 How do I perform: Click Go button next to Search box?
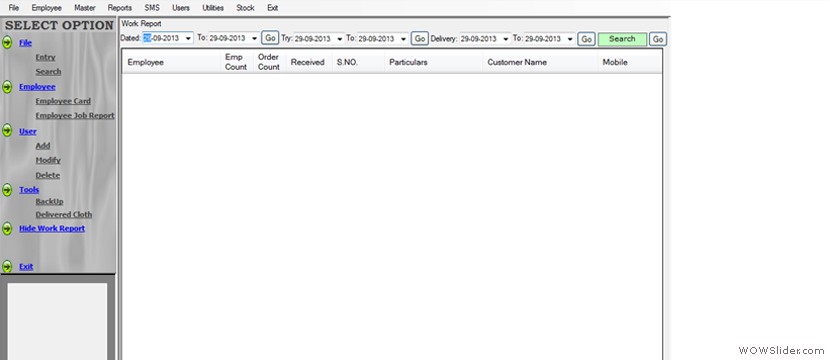658,39
